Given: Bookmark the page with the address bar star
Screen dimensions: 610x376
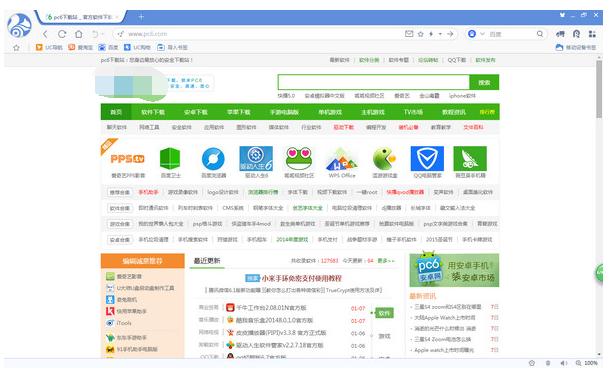Looking at the screenshot, I should click(x=421, y=34).
